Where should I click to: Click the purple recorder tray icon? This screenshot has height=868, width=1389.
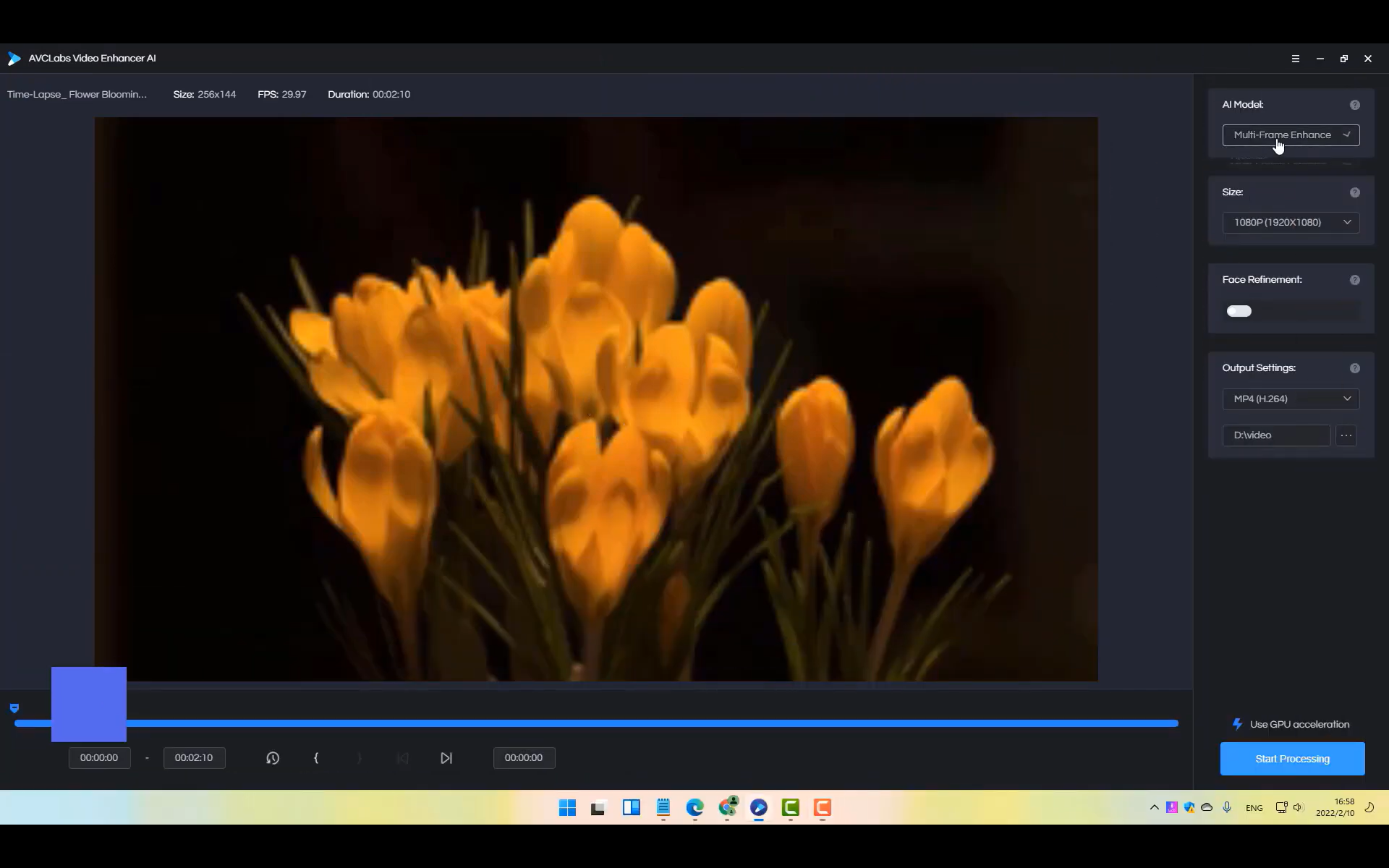[1172, 807]
